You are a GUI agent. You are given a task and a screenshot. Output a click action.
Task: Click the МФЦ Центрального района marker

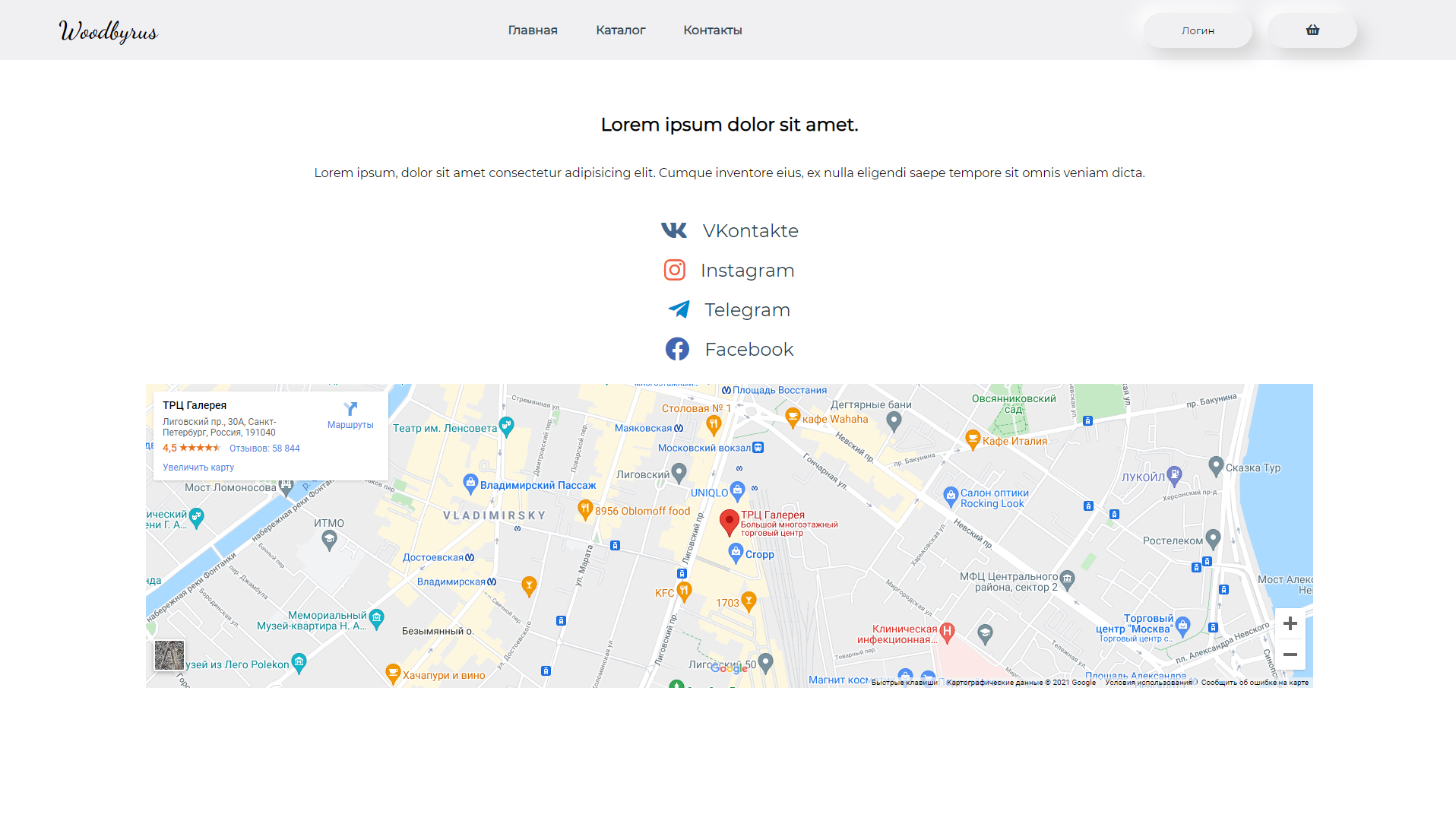(1067, 580)
